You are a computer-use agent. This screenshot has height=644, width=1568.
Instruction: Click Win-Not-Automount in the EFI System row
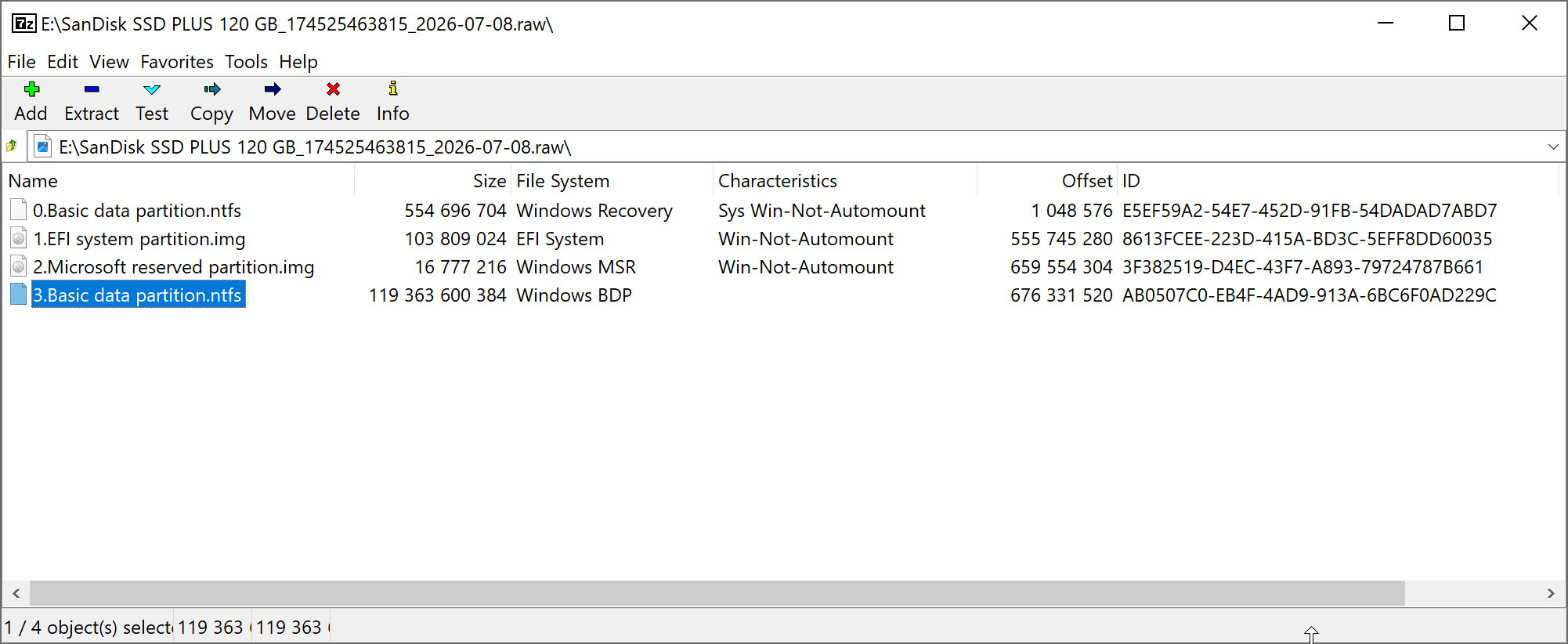tap(806, 238)
